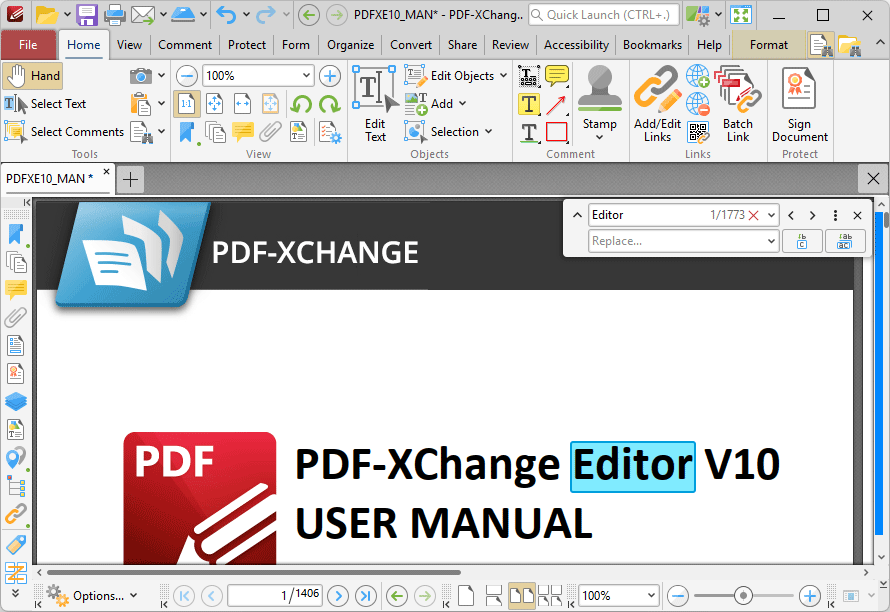Rotate the view counter-clockwise
Screen dimensions: 890x612
coord(301,104)
